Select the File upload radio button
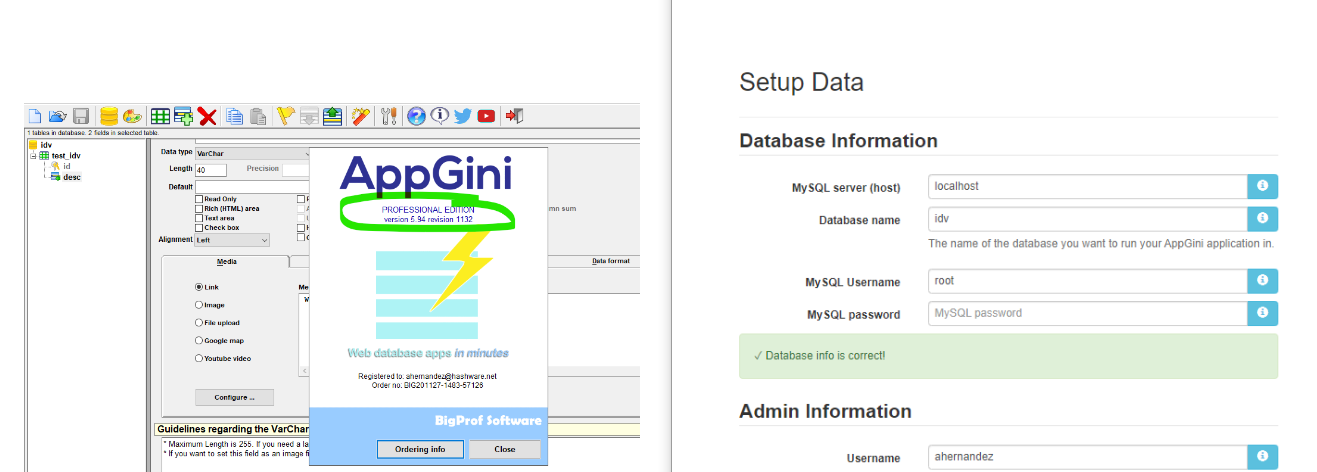The width and height of the screenshot is (1317, 472). coord(199,322)
